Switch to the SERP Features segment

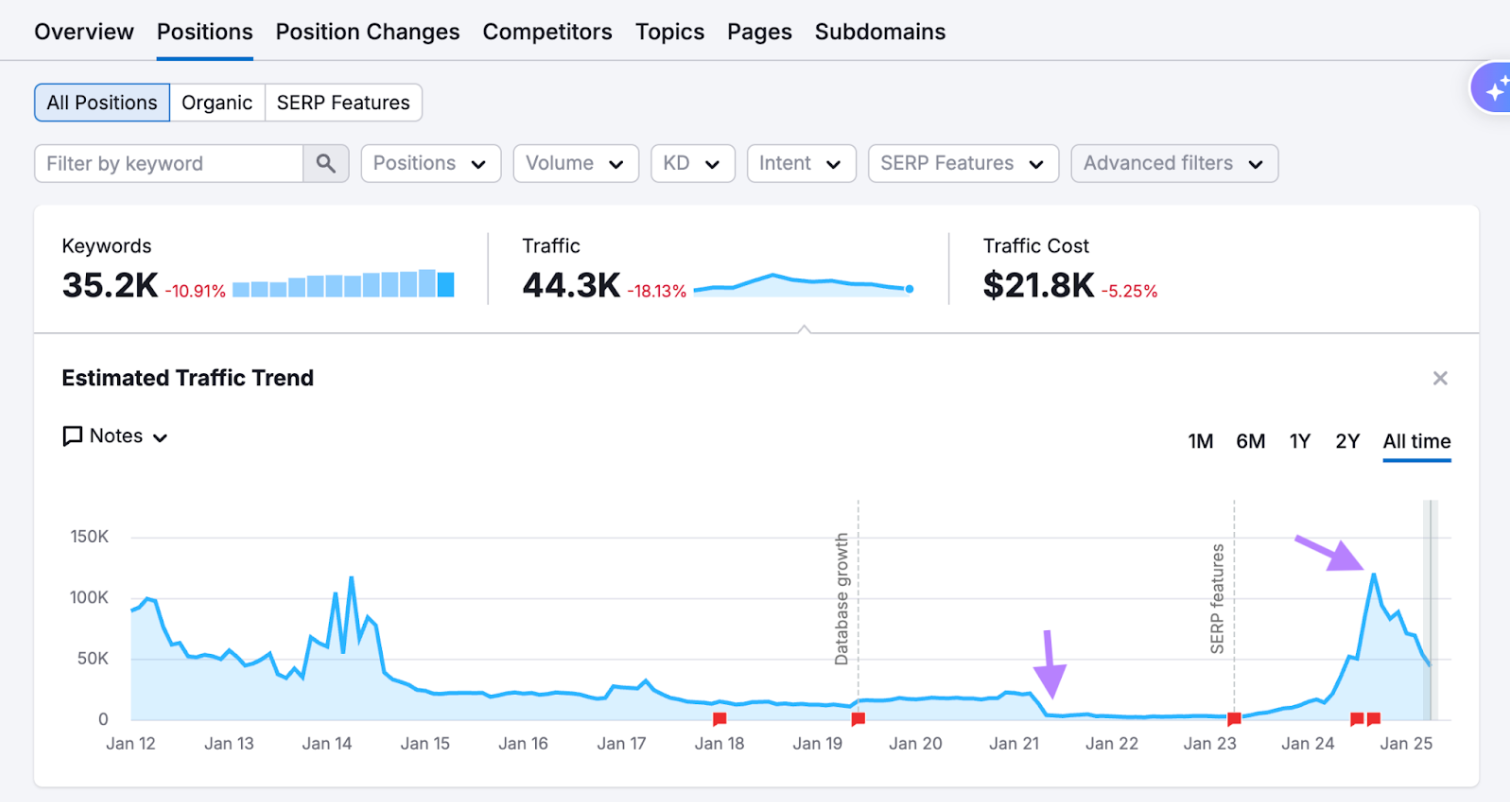pyautogui.click(x=343, y=102)
